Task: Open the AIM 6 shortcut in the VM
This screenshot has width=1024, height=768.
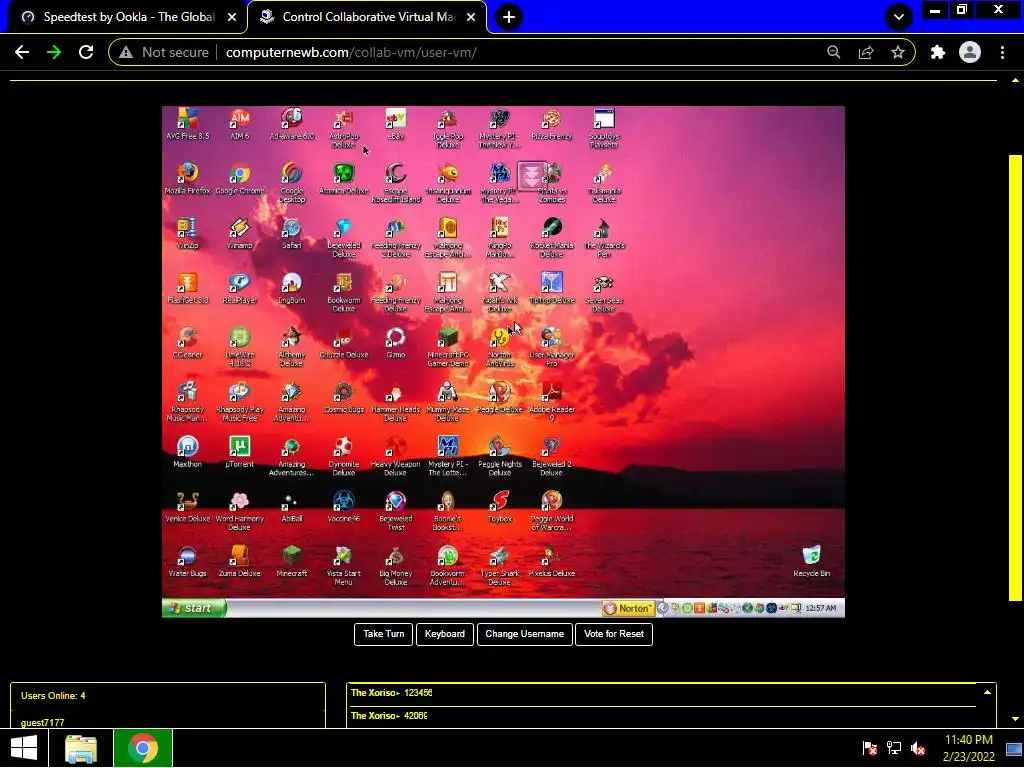Action: (x=240, y=124)
